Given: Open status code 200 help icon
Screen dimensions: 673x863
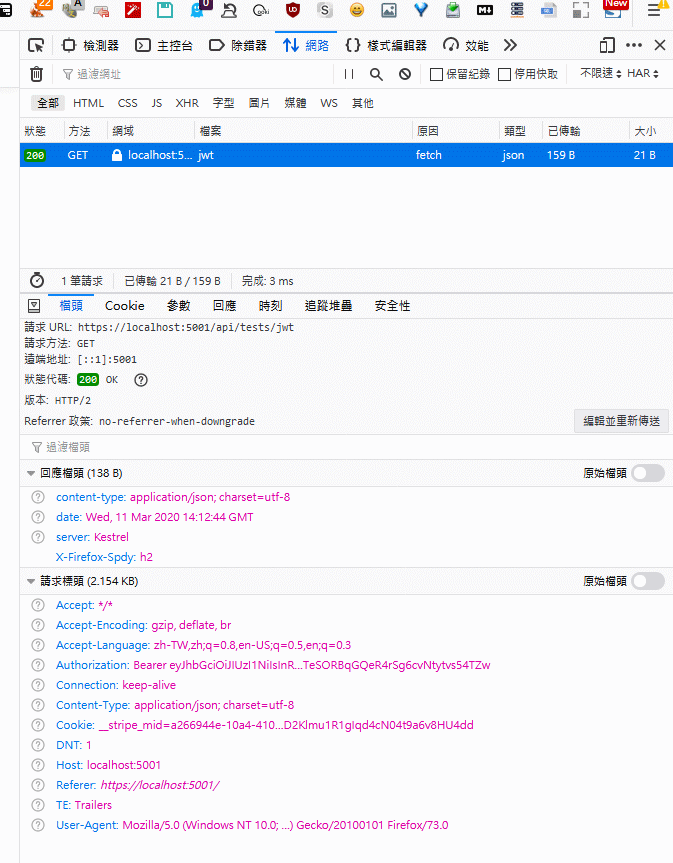Looking at the screenshot, I should (x=141, y=380).
